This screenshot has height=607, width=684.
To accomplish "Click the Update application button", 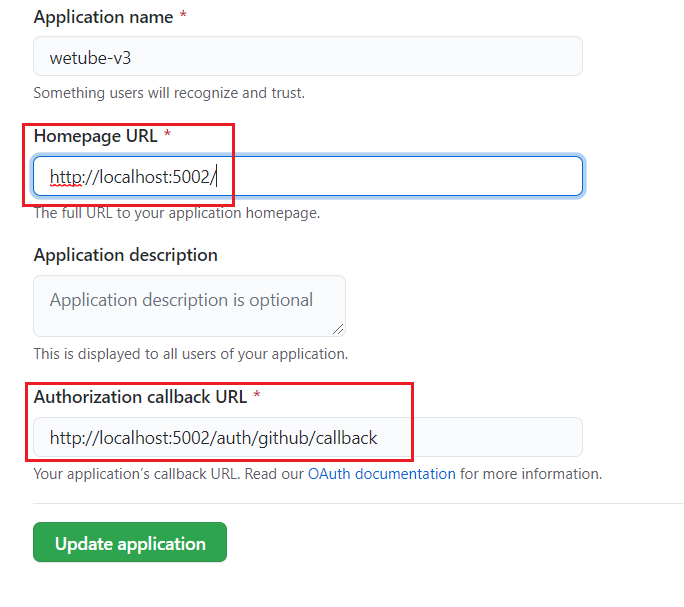I will [130, 542].
